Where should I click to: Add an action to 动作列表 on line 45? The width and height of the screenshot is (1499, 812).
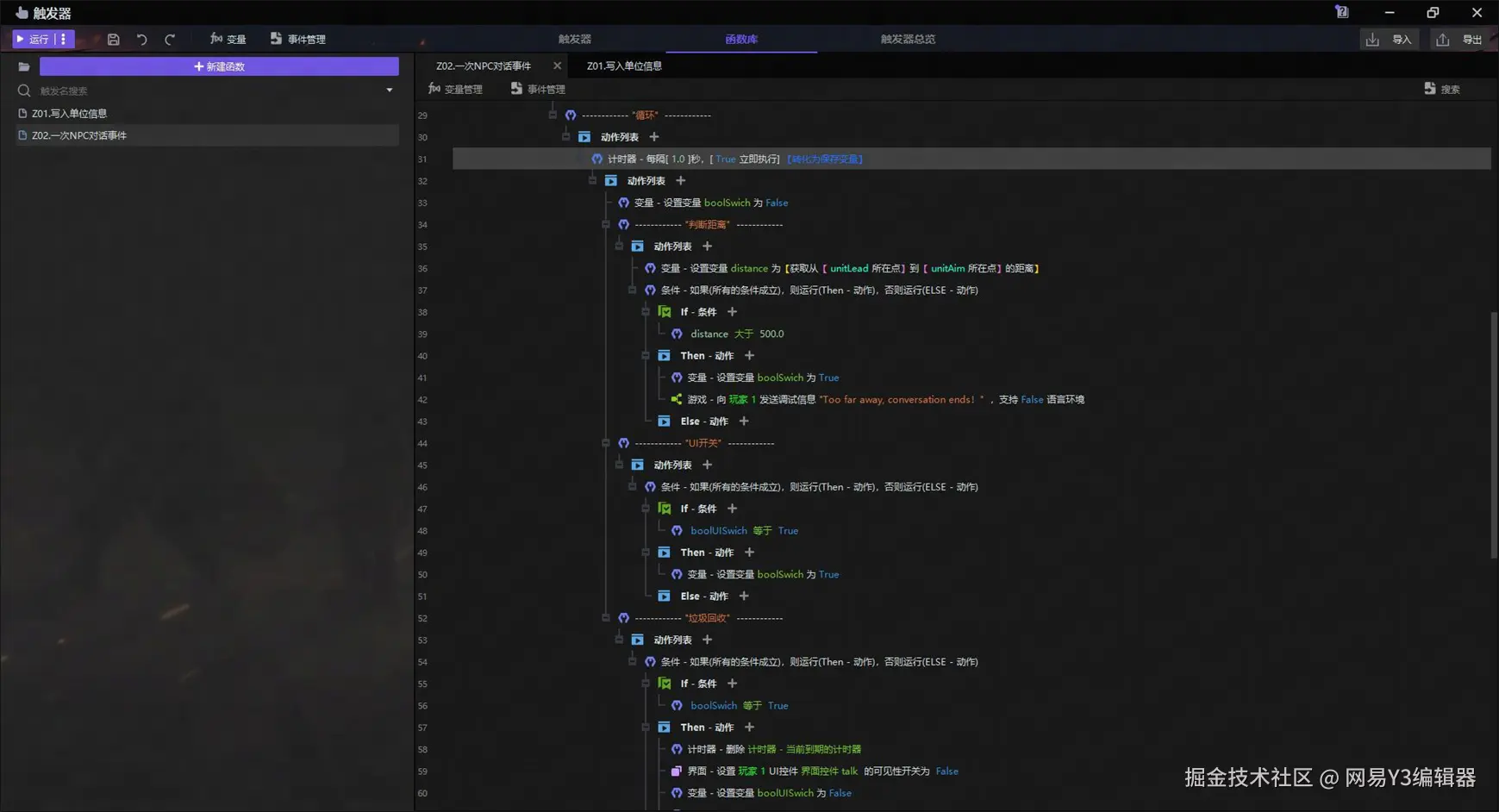[x=707, y=465]
